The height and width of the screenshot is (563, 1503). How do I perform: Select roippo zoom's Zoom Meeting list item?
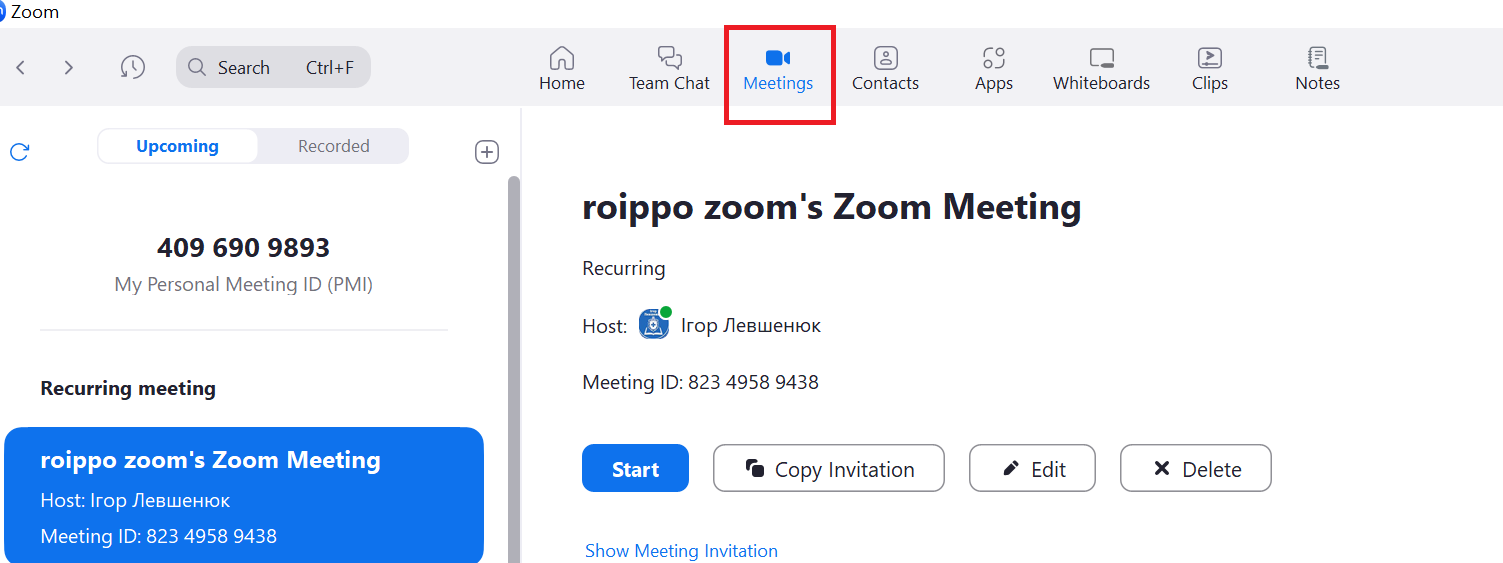click(244, 496)
